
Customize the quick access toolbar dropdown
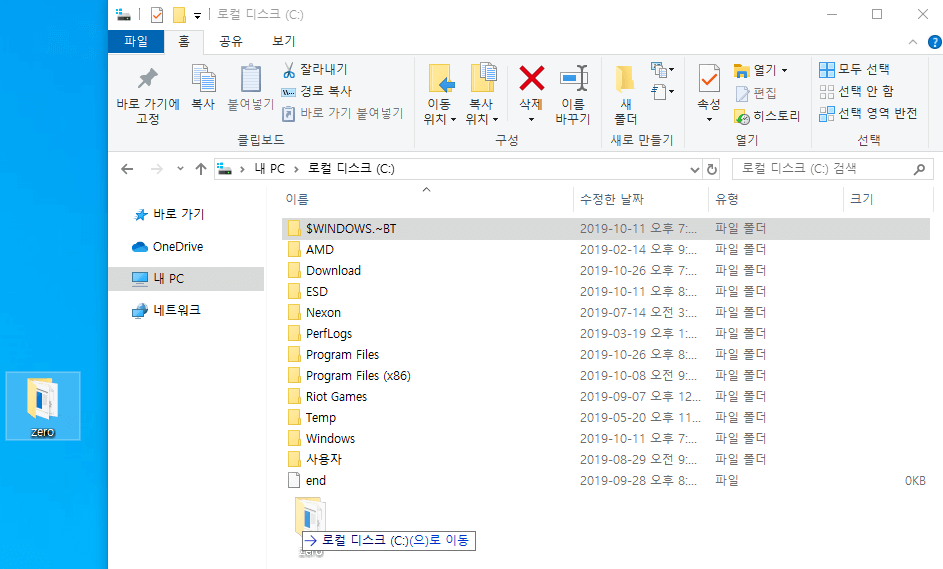(197, 15)
